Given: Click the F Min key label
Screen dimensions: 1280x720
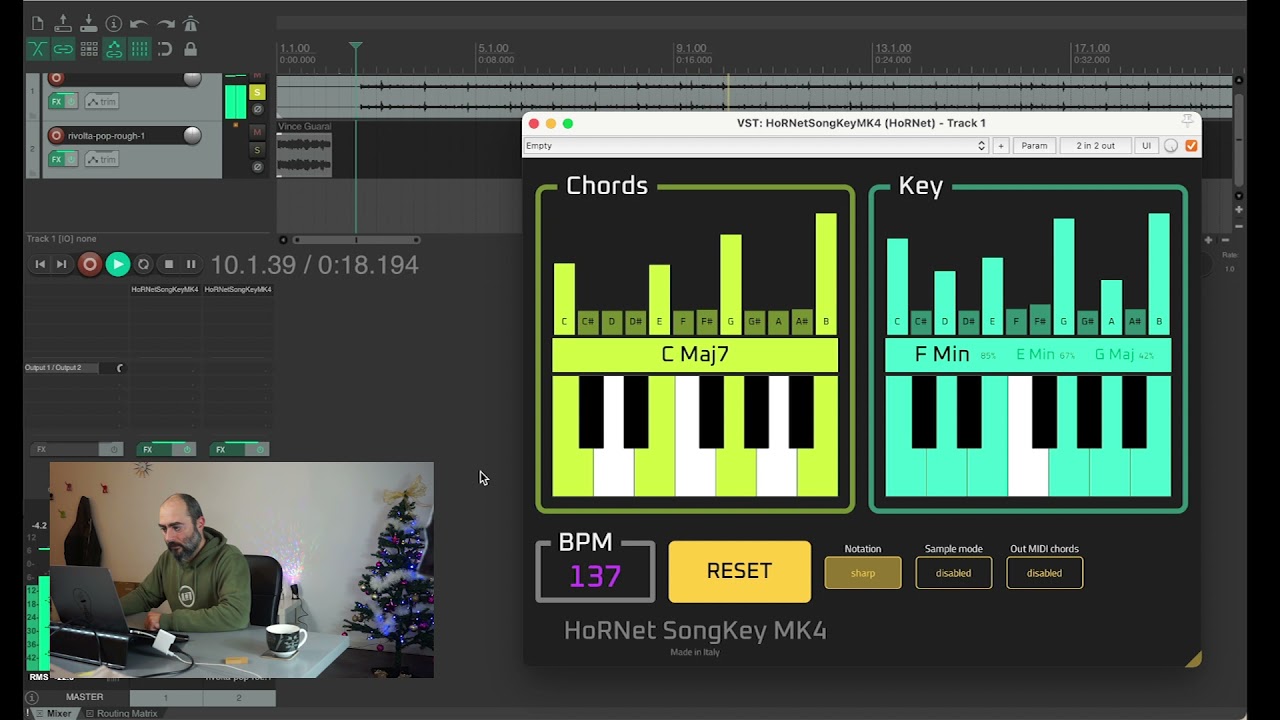Looking at the screenshot, I should pos(942,354).
